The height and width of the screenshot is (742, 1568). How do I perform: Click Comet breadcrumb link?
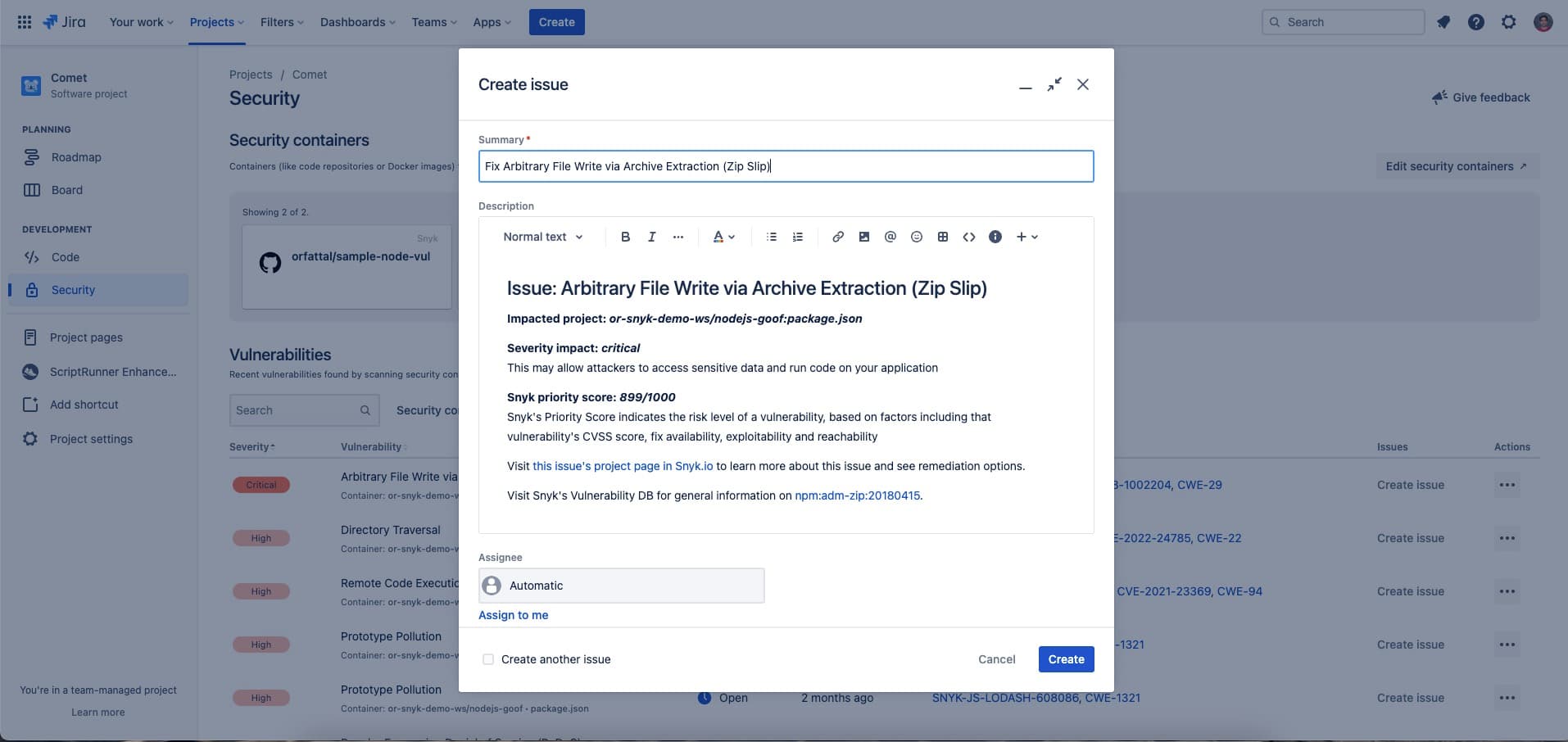tap(310, 75)
